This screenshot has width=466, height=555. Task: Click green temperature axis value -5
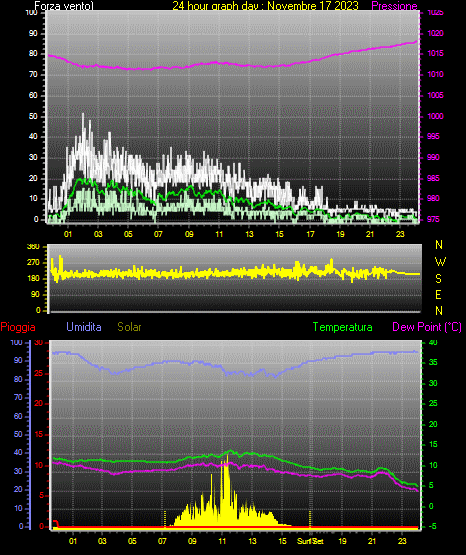coord(433,526)
